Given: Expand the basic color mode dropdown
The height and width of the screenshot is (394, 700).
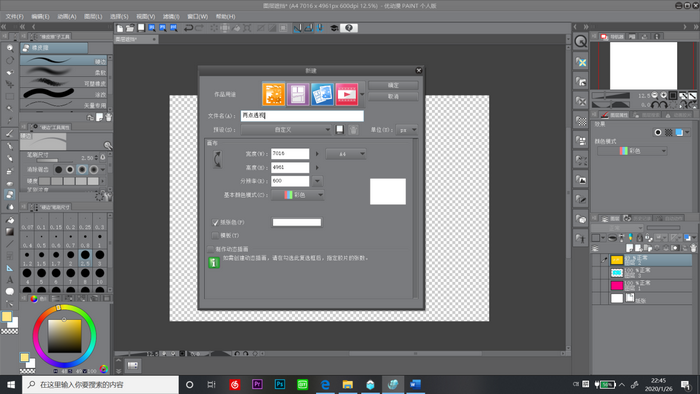Looking at the screenshot, I should 298,195.
